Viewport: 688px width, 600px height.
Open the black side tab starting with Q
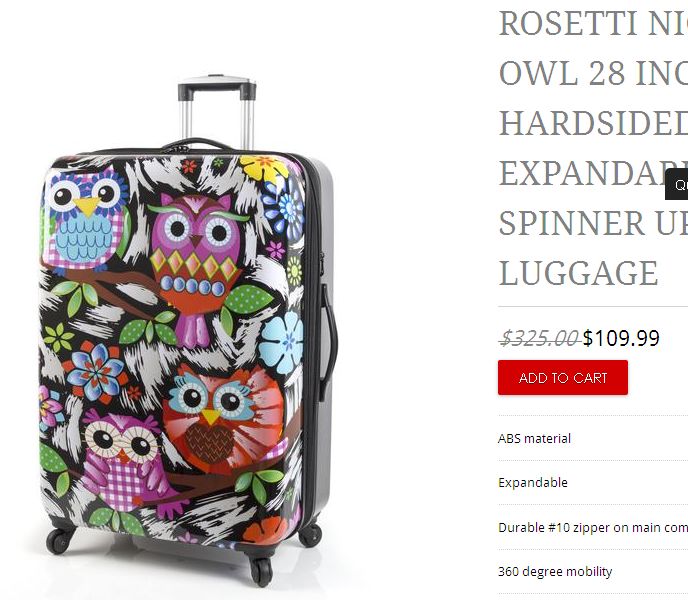(x=677, y=184)
